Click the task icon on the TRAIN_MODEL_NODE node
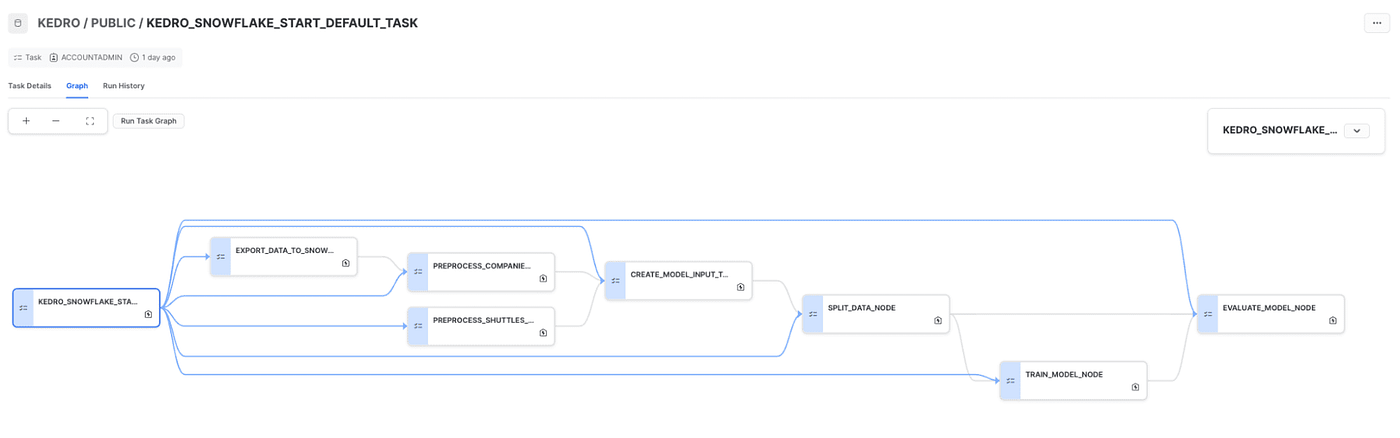Image resolution: width=1400 pixels, height=438 pixels. point(1010,381)
